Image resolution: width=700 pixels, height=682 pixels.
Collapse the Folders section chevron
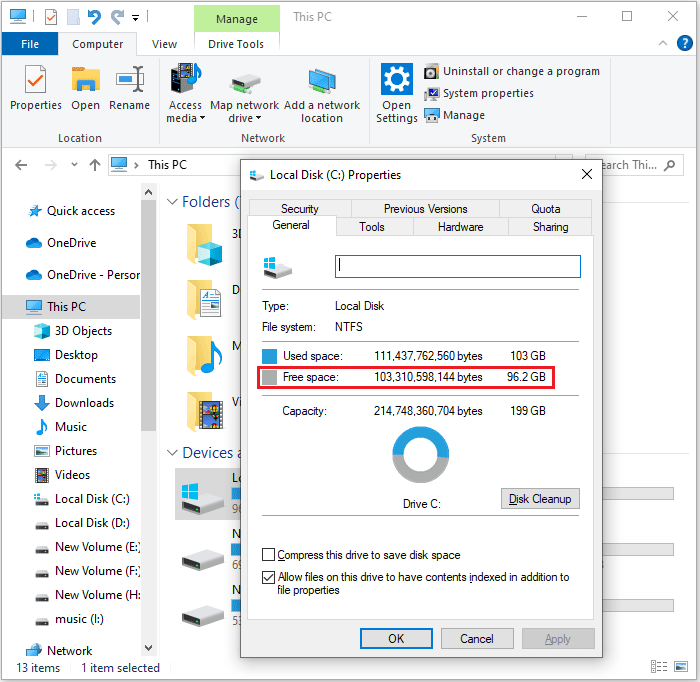(x=172, y=202)
